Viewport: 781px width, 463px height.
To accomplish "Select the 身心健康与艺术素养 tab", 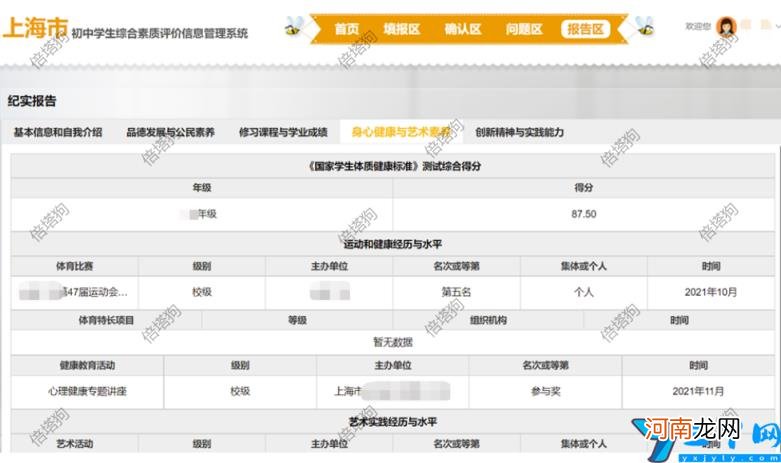I will 401,132.
